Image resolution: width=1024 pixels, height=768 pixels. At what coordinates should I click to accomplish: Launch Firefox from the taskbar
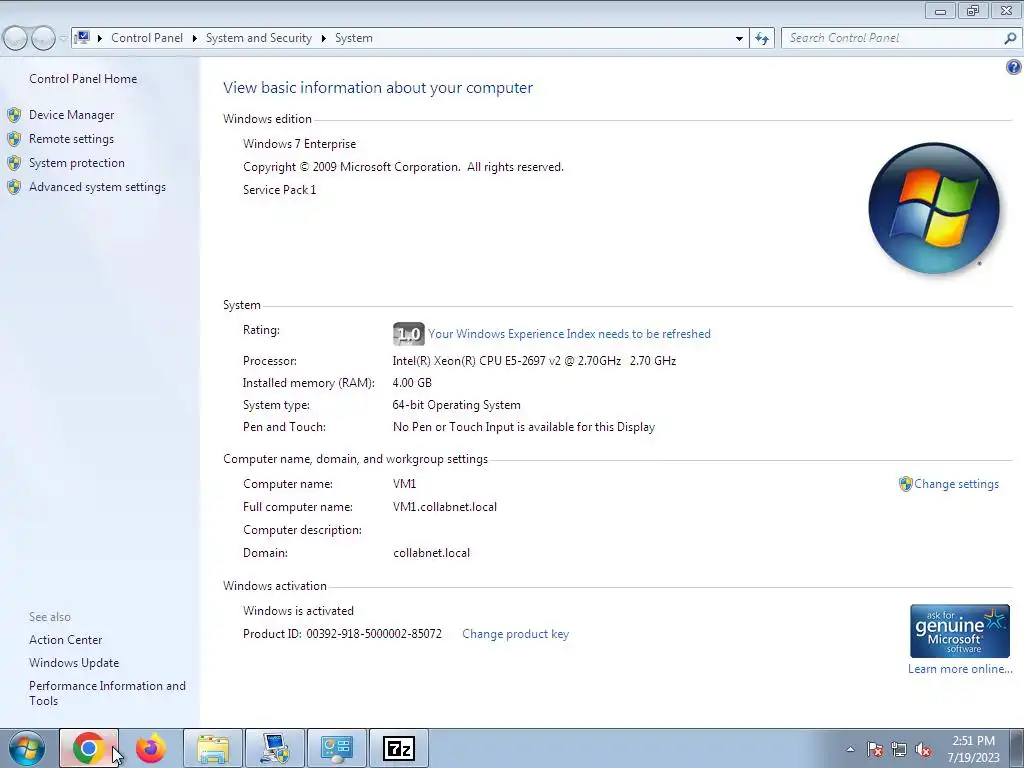click(x=150, y=748)
